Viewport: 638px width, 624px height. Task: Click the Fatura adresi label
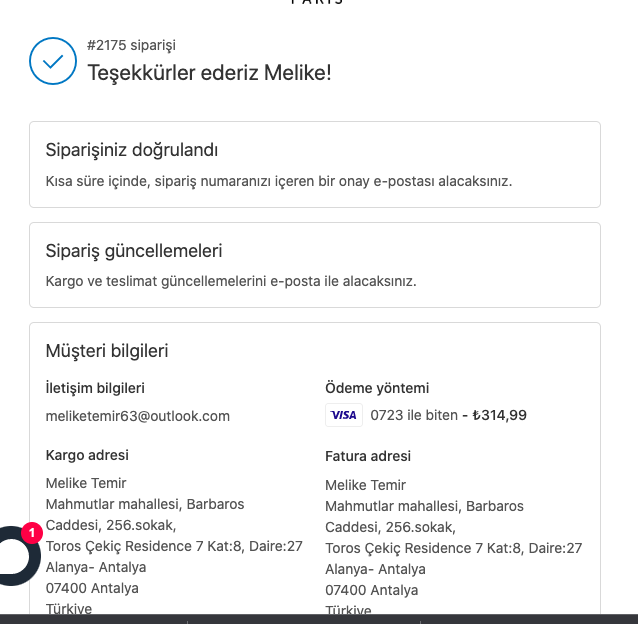click(x=368, y=457)
